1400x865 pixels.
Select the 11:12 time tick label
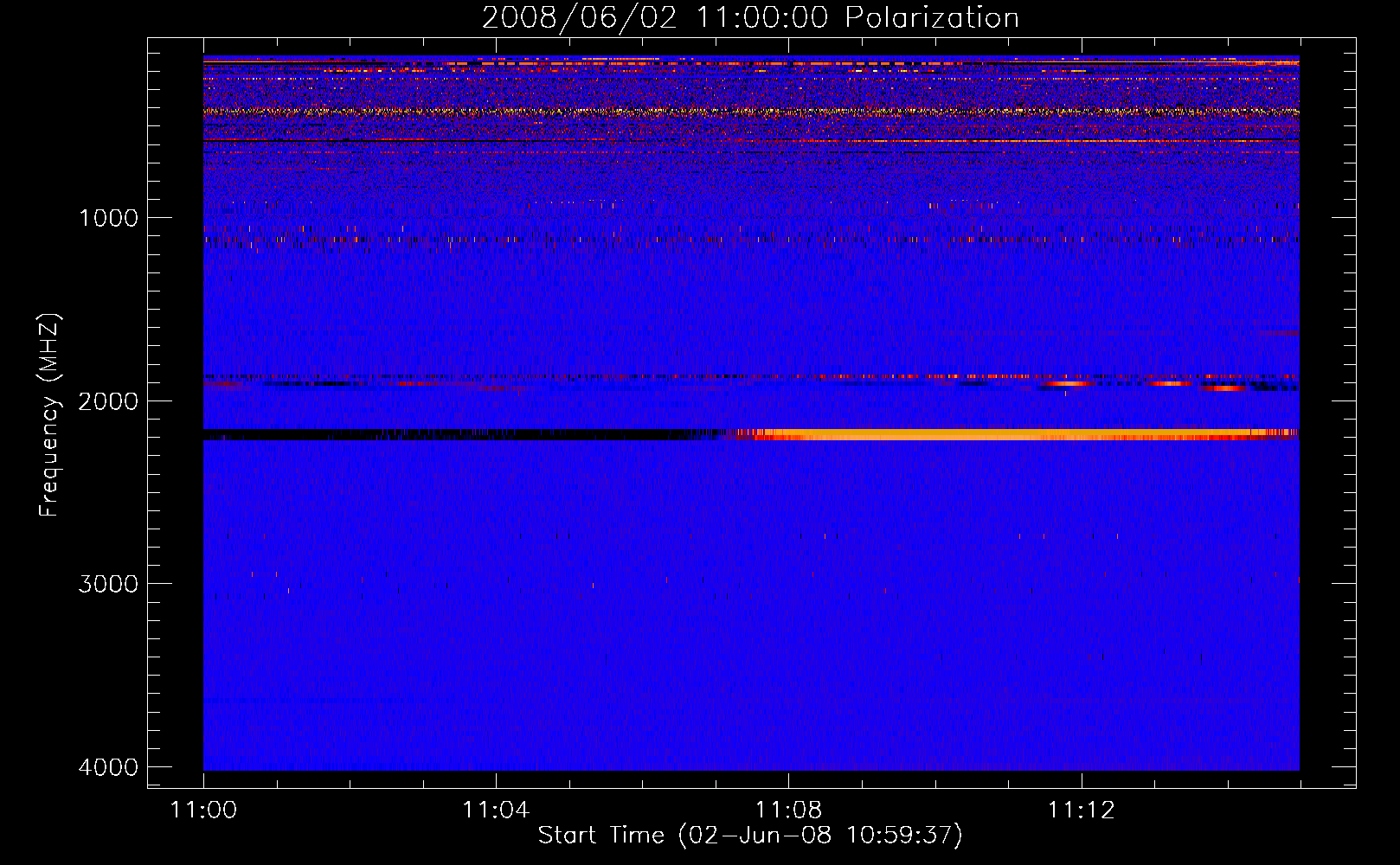(x=1081, y=810)
